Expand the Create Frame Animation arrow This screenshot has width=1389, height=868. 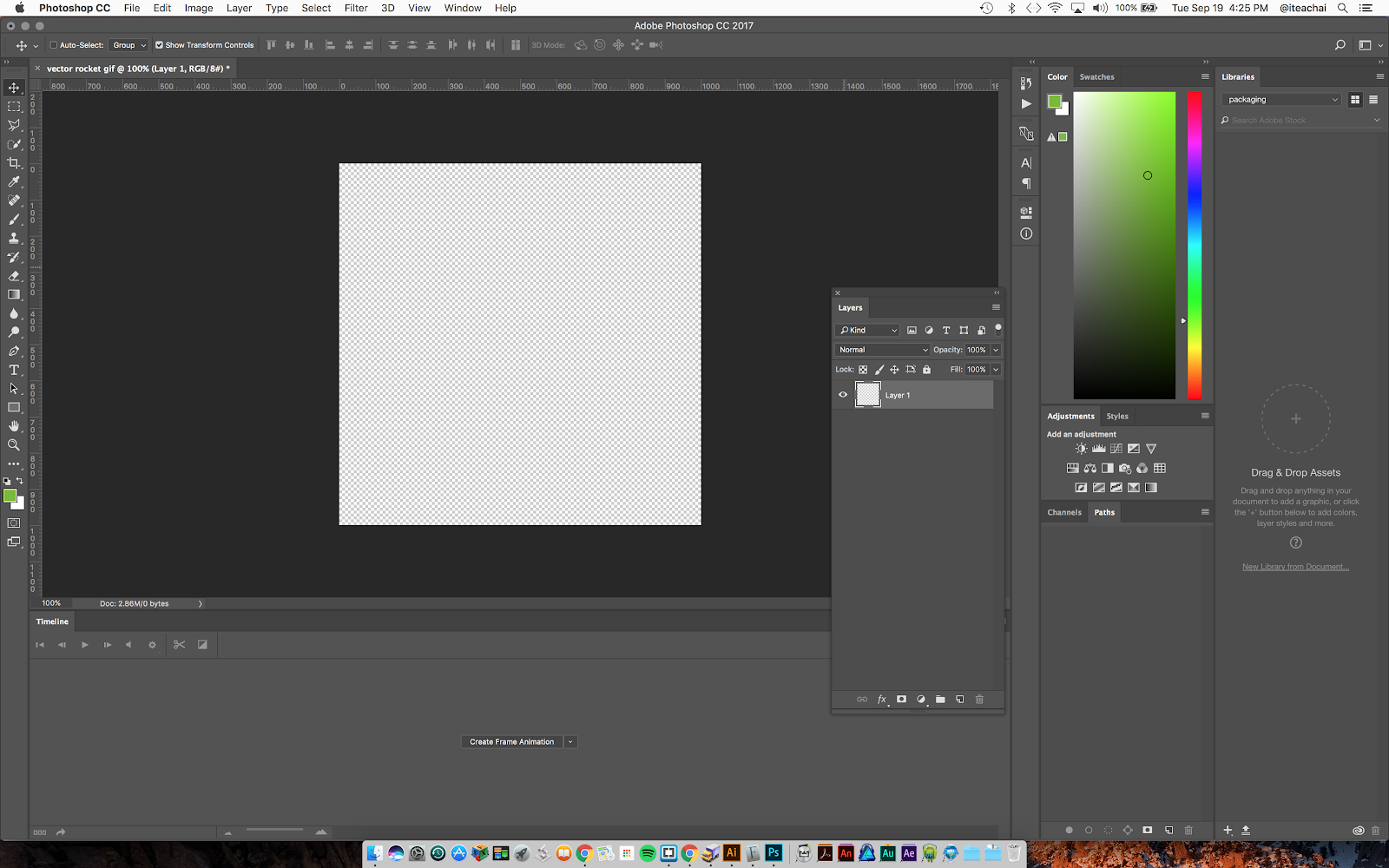570,742
